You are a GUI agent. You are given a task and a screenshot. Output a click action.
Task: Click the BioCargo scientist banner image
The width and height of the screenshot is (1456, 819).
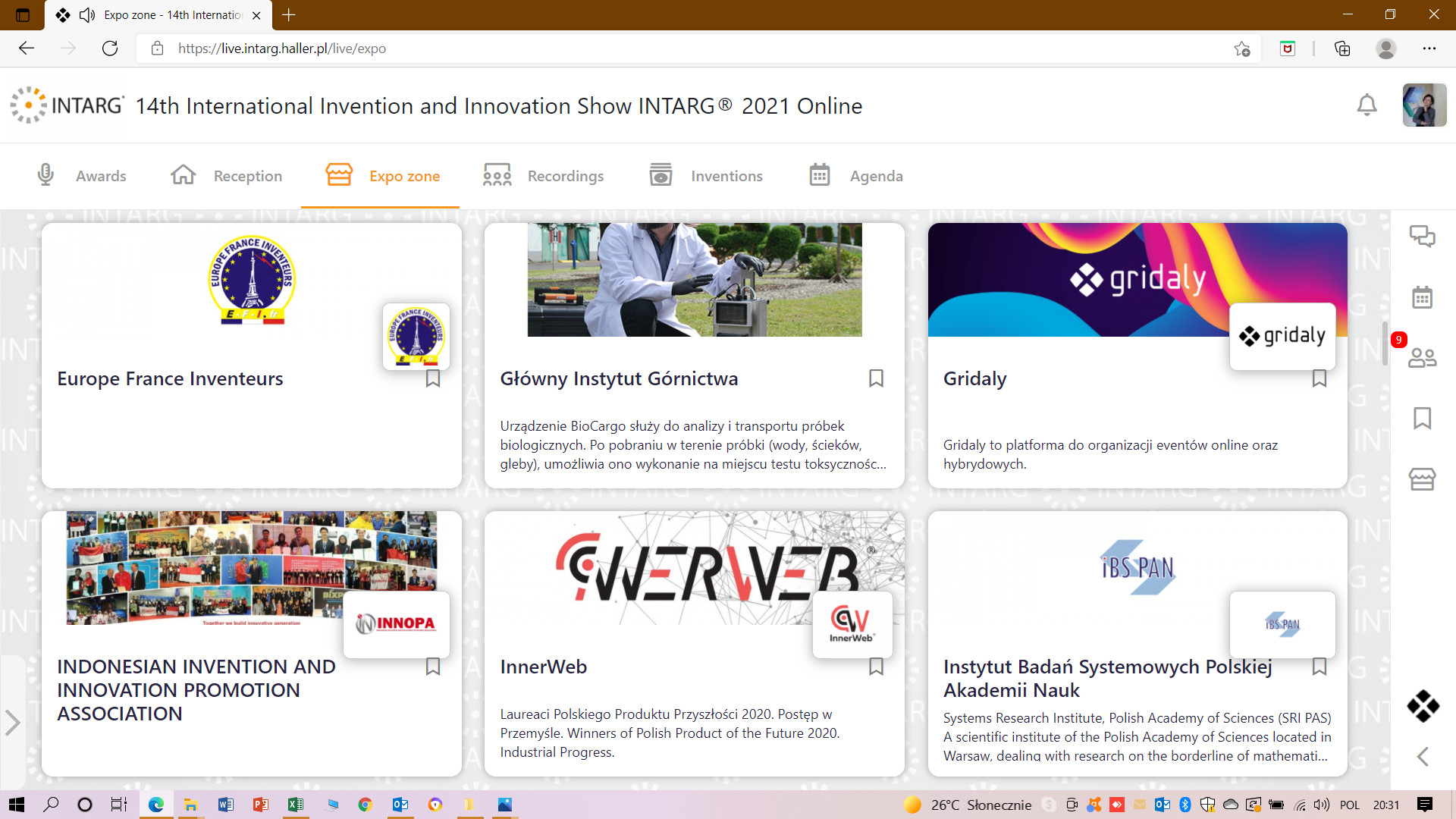click(694, 280)
